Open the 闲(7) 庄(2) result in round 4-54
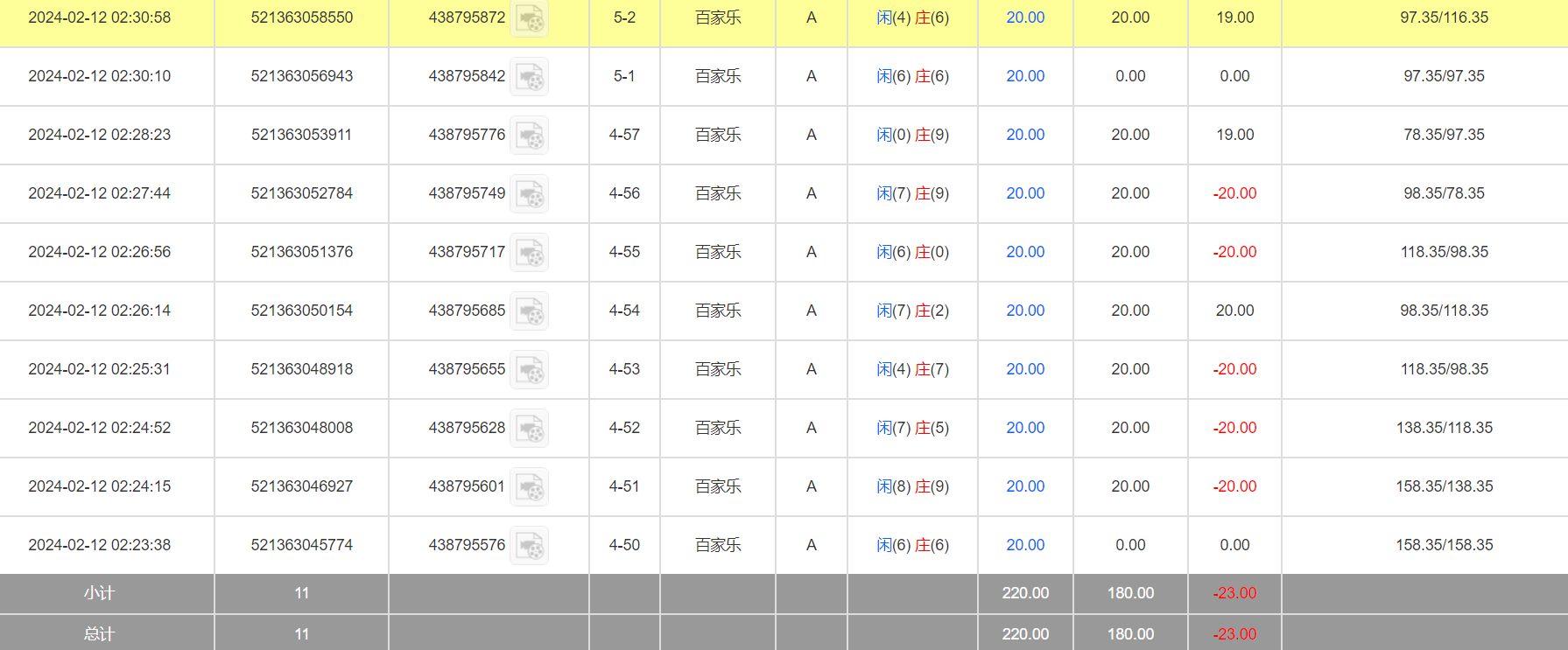This screenshot has height=650, width=1568. (912, 311)
